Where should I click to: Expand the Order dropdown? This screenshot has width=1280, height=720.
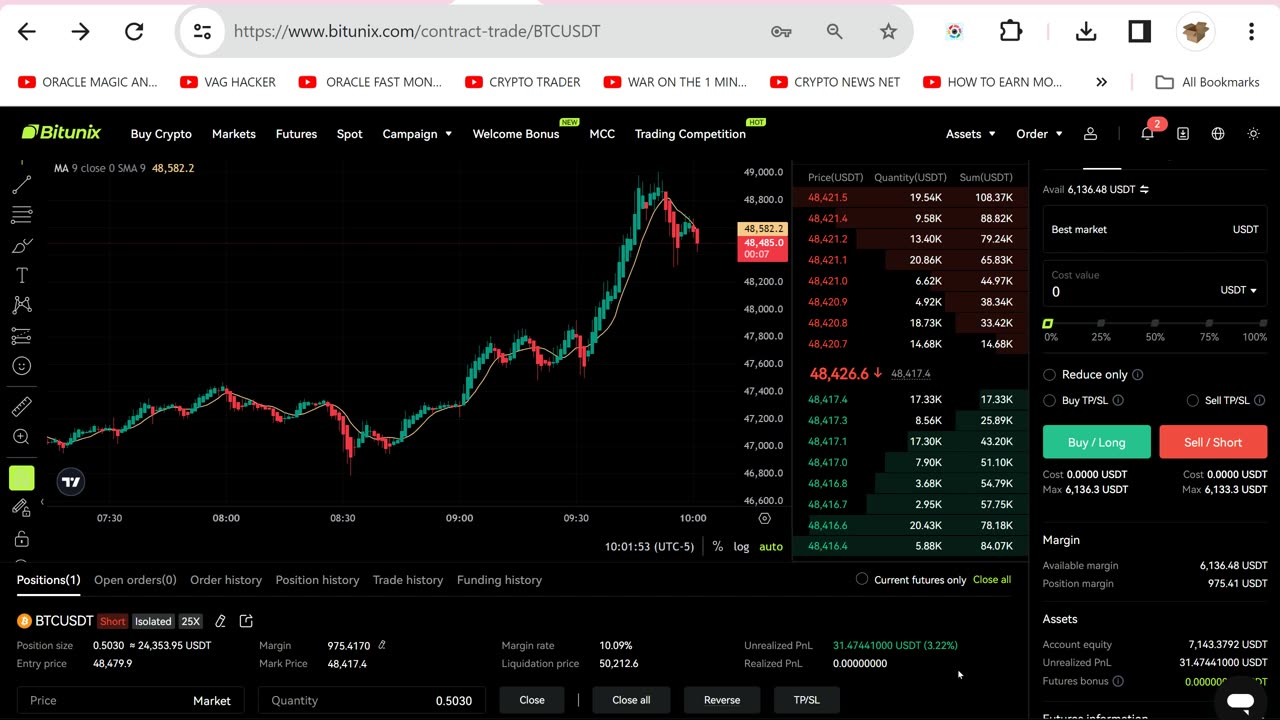(1039, 133)
